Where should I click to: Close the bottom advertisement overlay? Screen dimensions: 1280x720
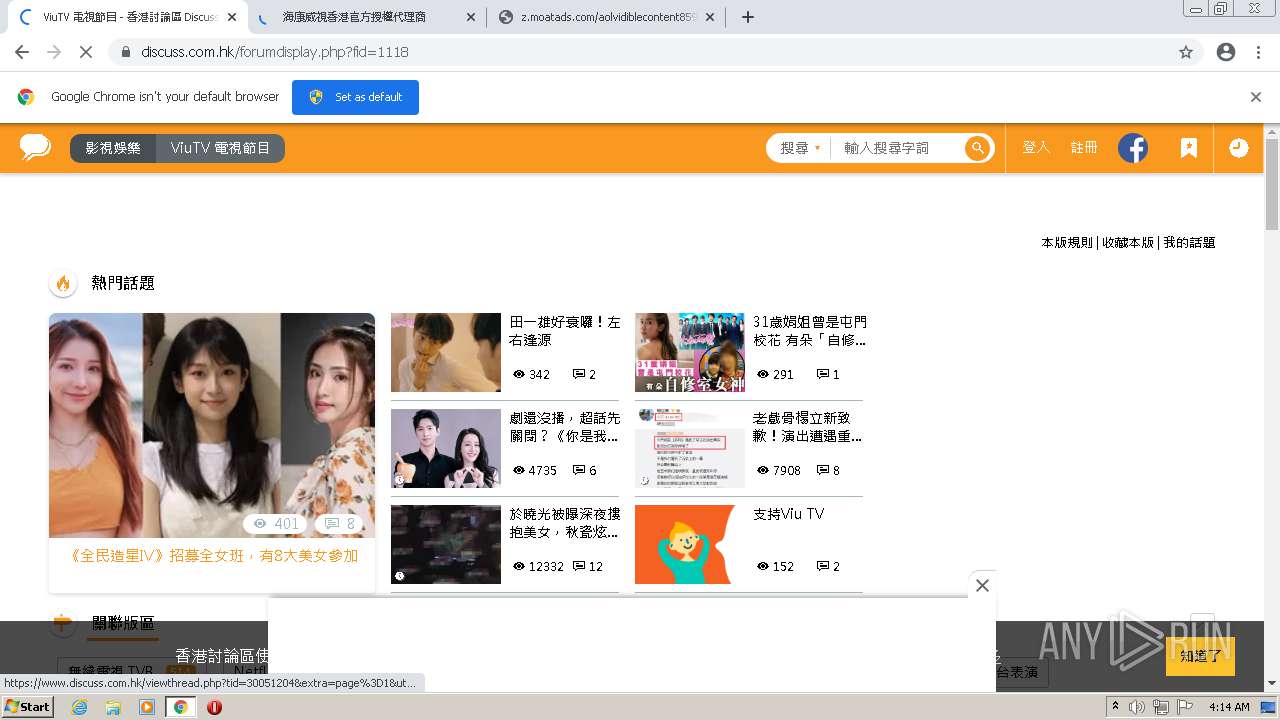point(982,586)
